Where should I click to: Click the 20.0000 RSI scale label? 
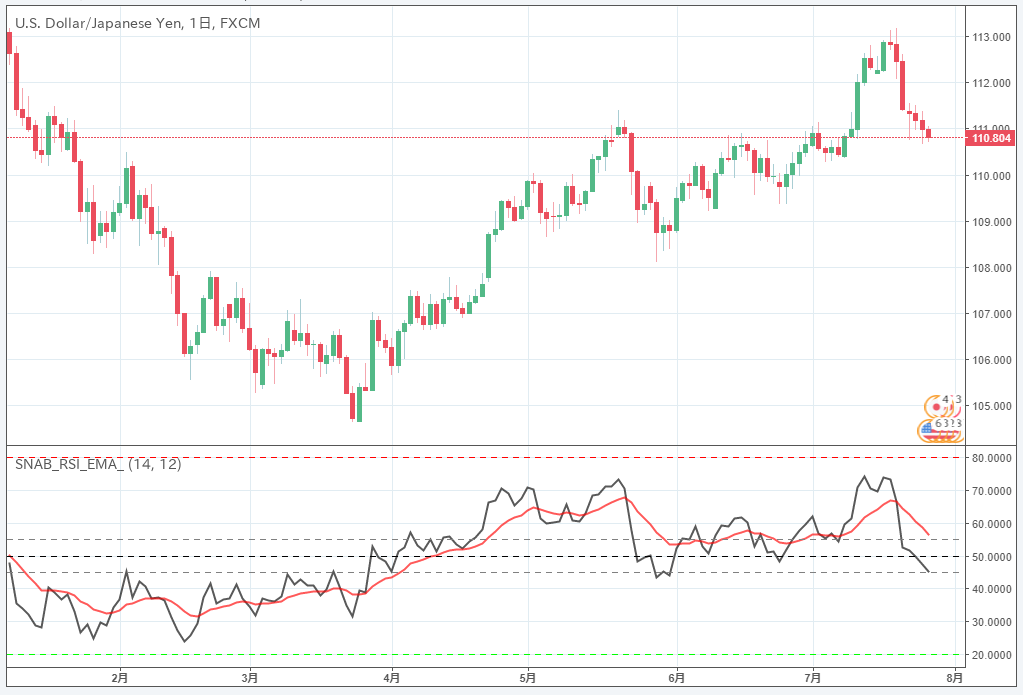pyautogui.click(x=992, y=655)
